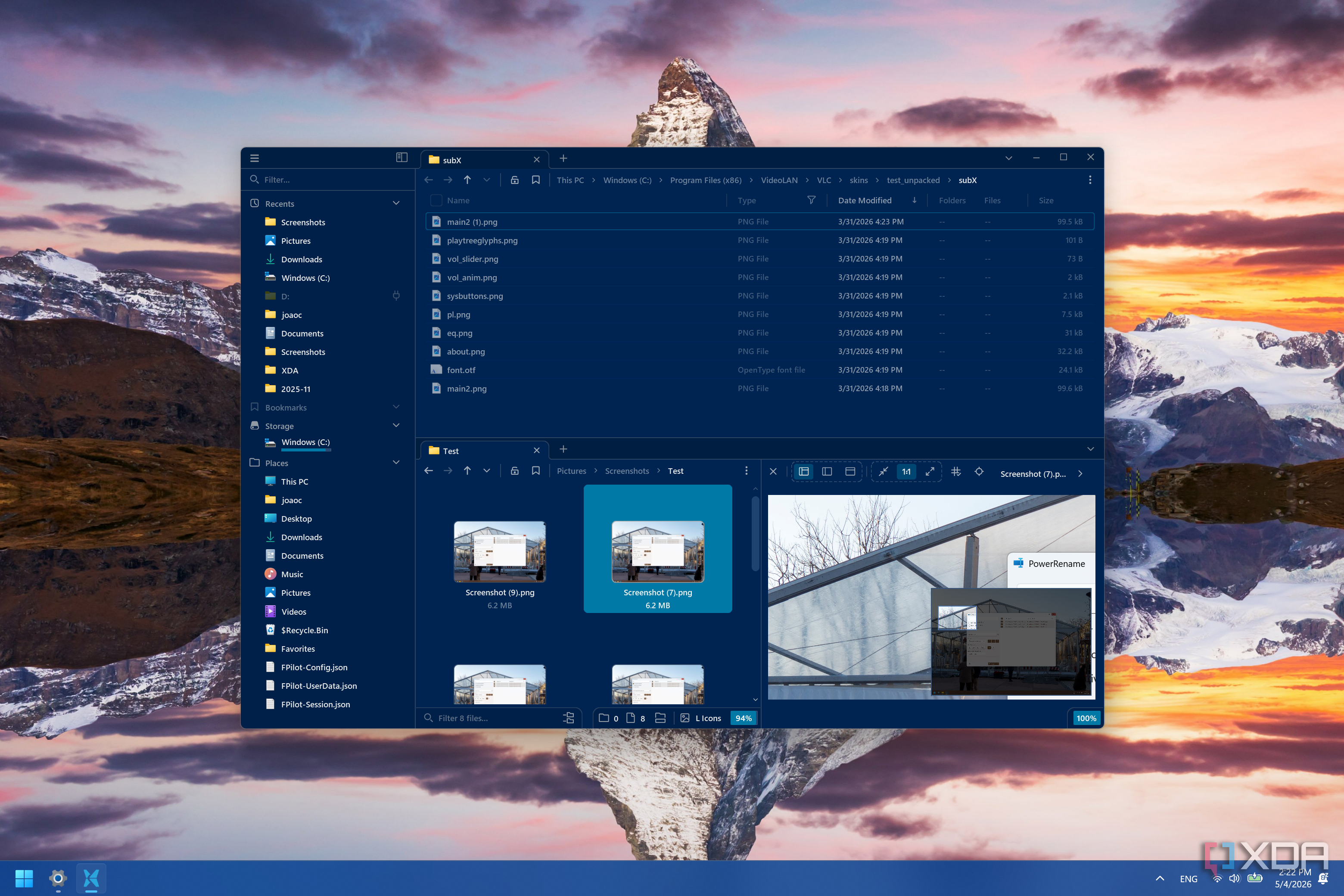Click the crosshair center icon in preview
Viewport: 1344px width, 896px height.
tap(980, 472)
